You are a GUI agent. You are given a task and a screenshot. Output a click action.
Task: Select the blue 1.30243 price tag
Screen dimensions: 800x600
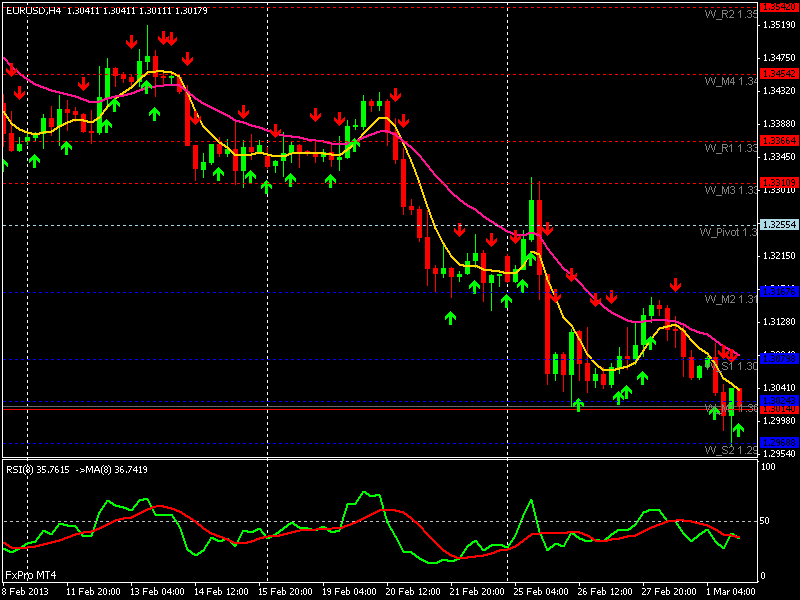click(x=779, y=401)
